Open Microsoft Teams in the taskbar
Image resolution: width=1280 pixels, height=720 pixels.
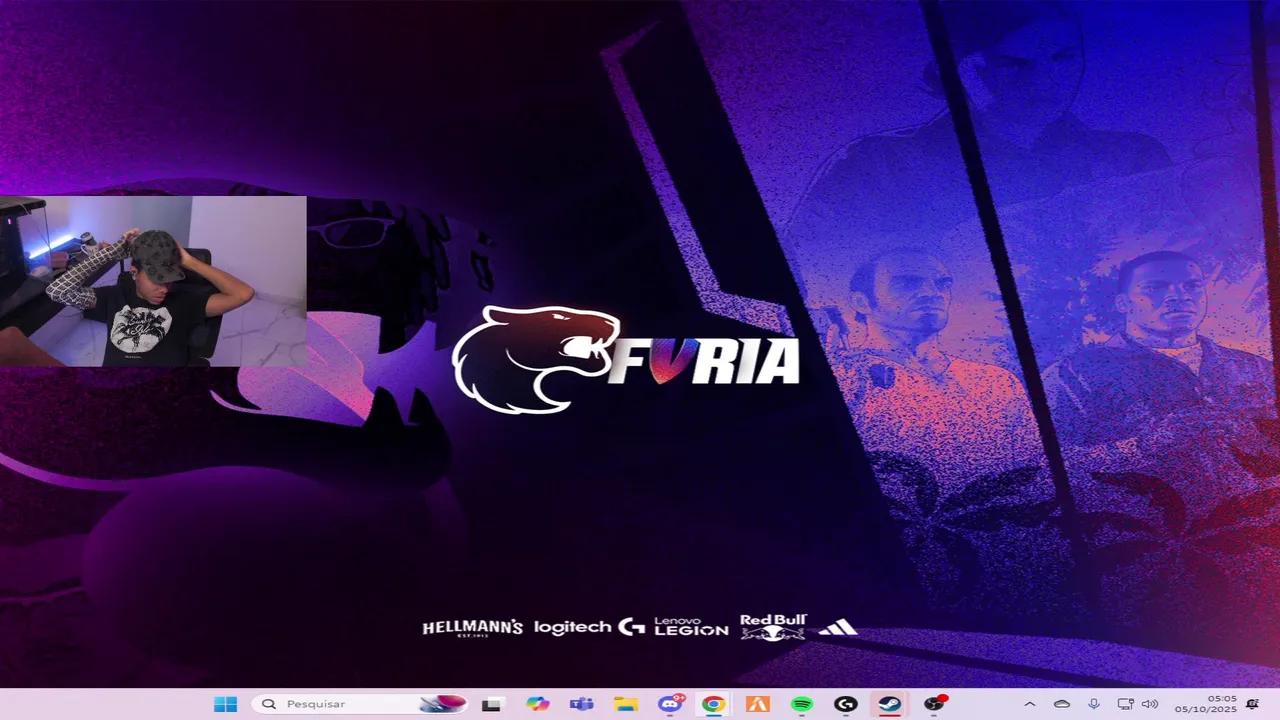(581, 704)
